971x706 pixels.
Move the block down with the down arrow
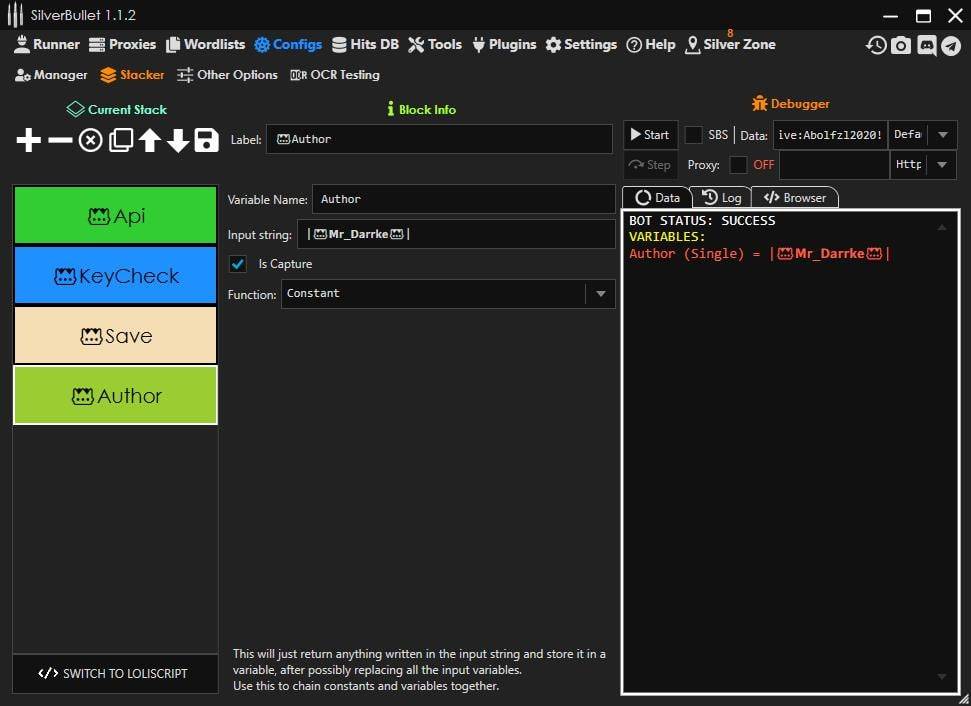click(x=178, y=141)
